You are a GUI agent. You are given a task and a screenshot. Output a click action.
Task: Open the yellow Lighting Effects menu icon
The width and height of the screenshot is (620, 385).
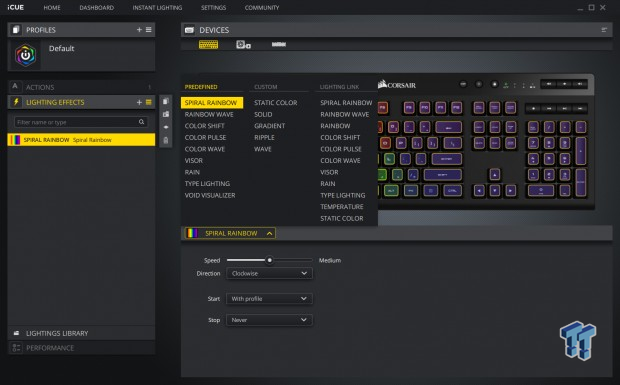pyautogui.click(x=149, y=102)
